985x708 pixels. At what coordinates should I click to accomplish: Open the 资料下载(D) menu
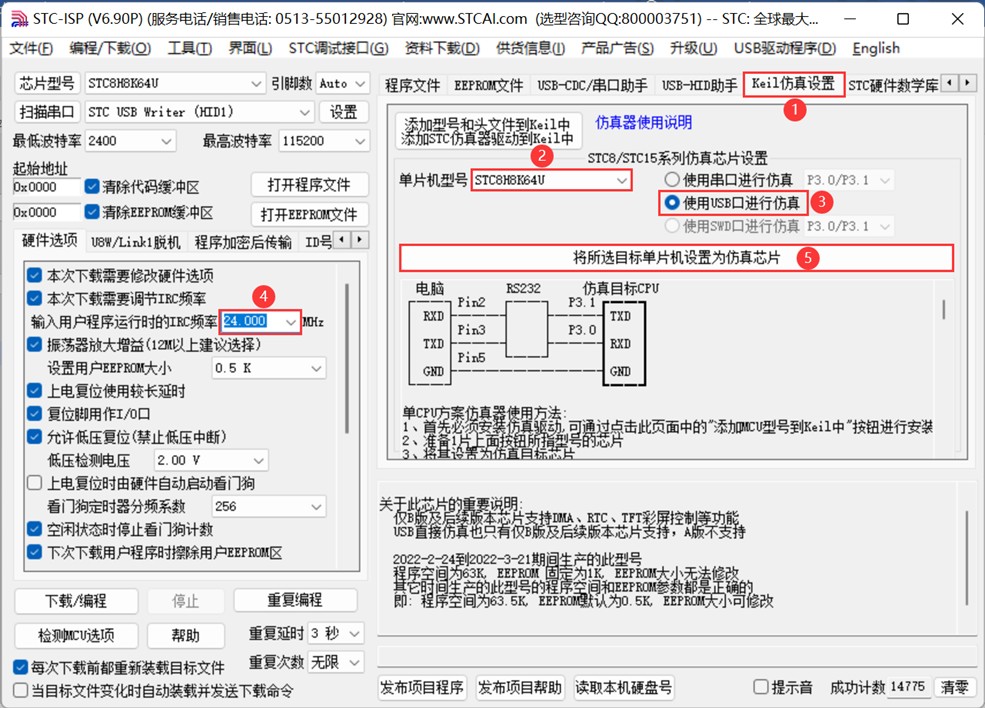442,48
